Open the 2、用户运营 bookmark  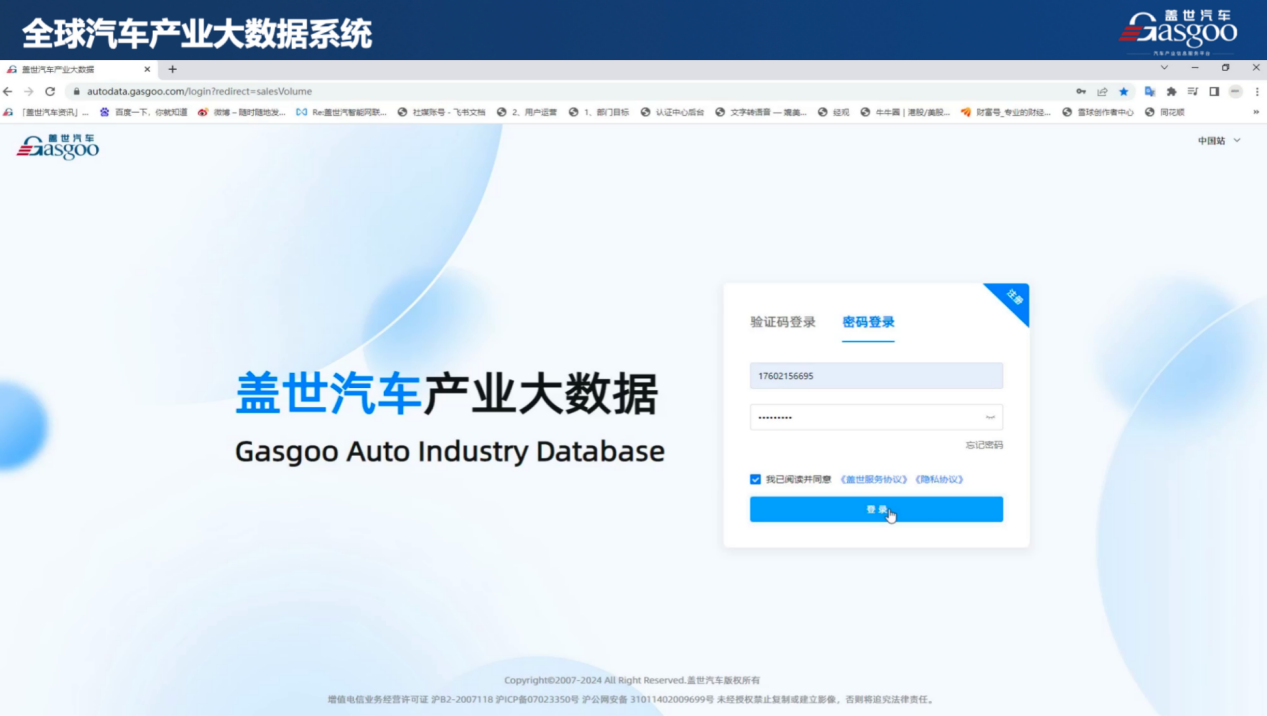point(527,112)
